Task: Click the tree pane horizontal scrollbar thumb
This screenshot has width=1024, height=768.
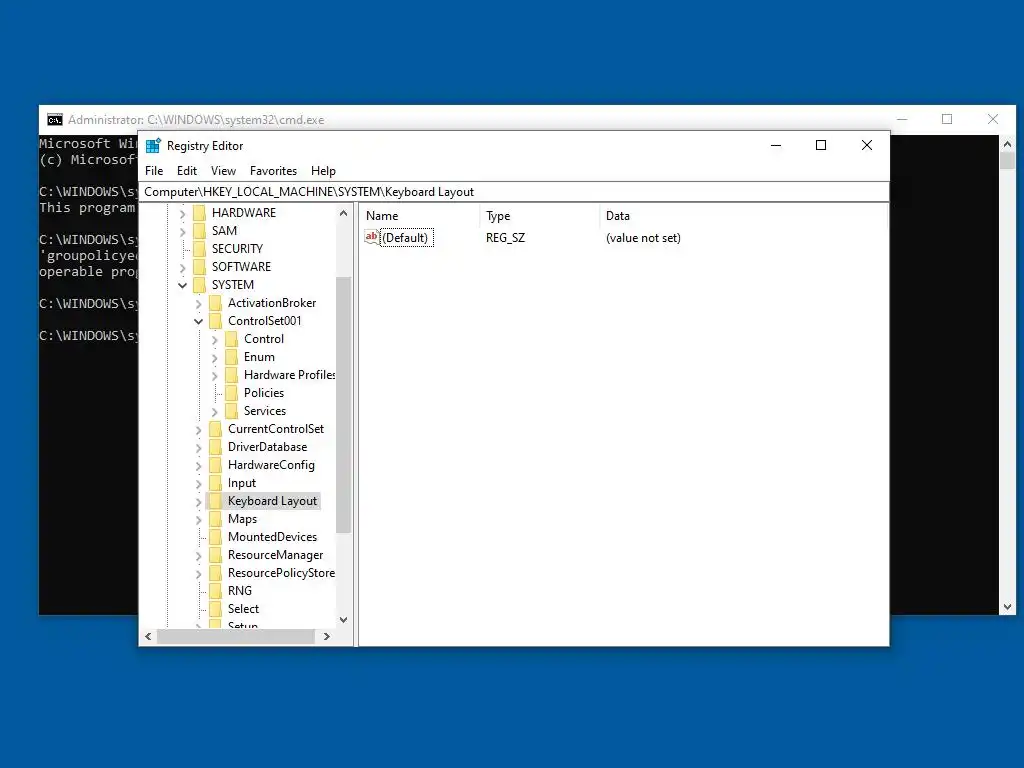Action: [x=236, y=636]
